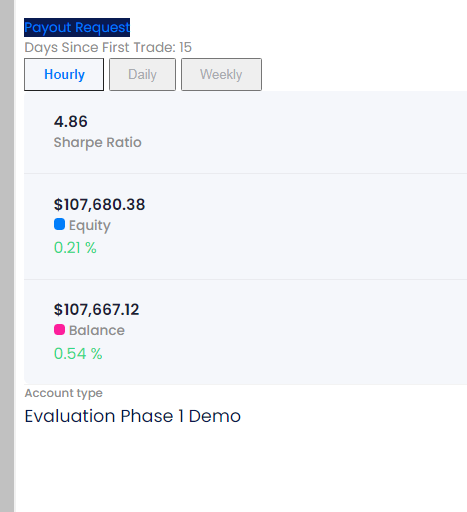Switch to the Daily tab

click(x=142, y=74)
